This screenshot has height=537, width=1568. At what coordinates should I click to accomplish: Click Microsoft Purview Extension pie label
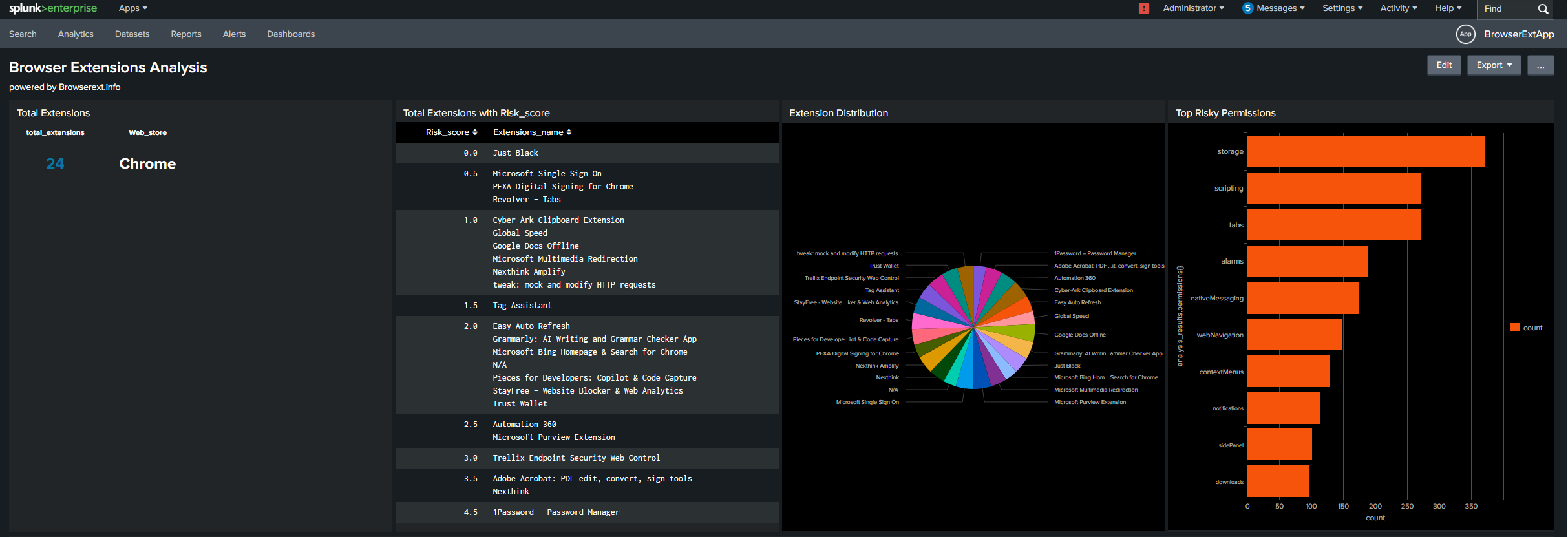pos(1090,402)
